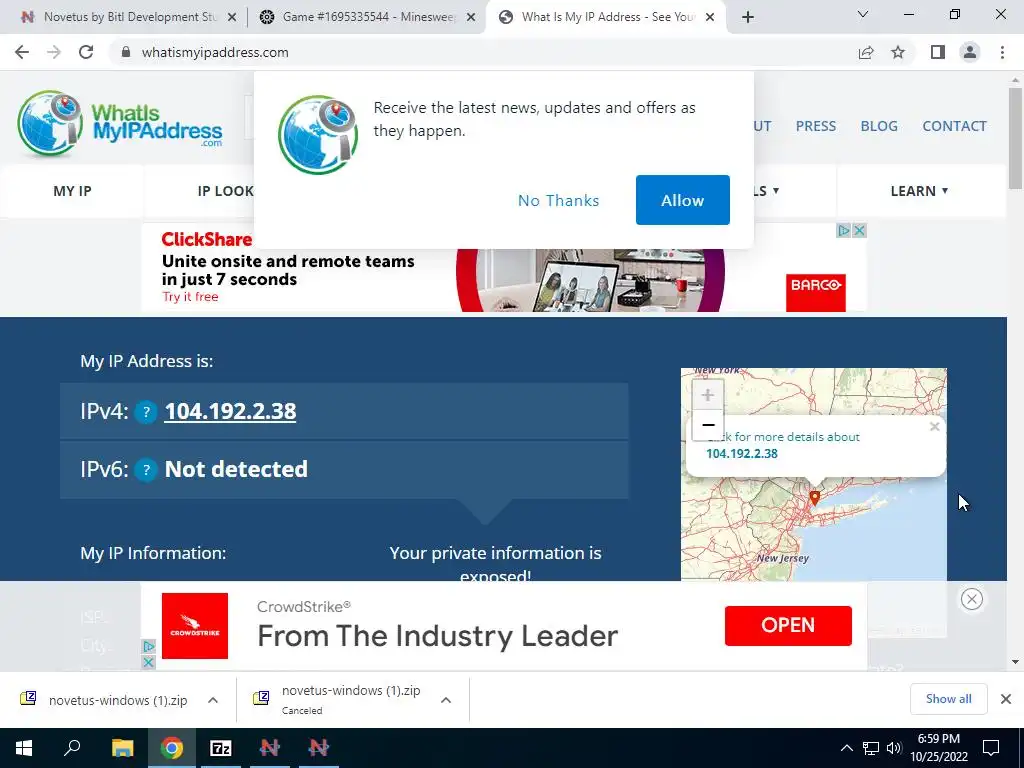This screenshot has width=1024, height=768.
Task: Open AdChoices info on ClickShare ad
Action: (x=844, y=231)
